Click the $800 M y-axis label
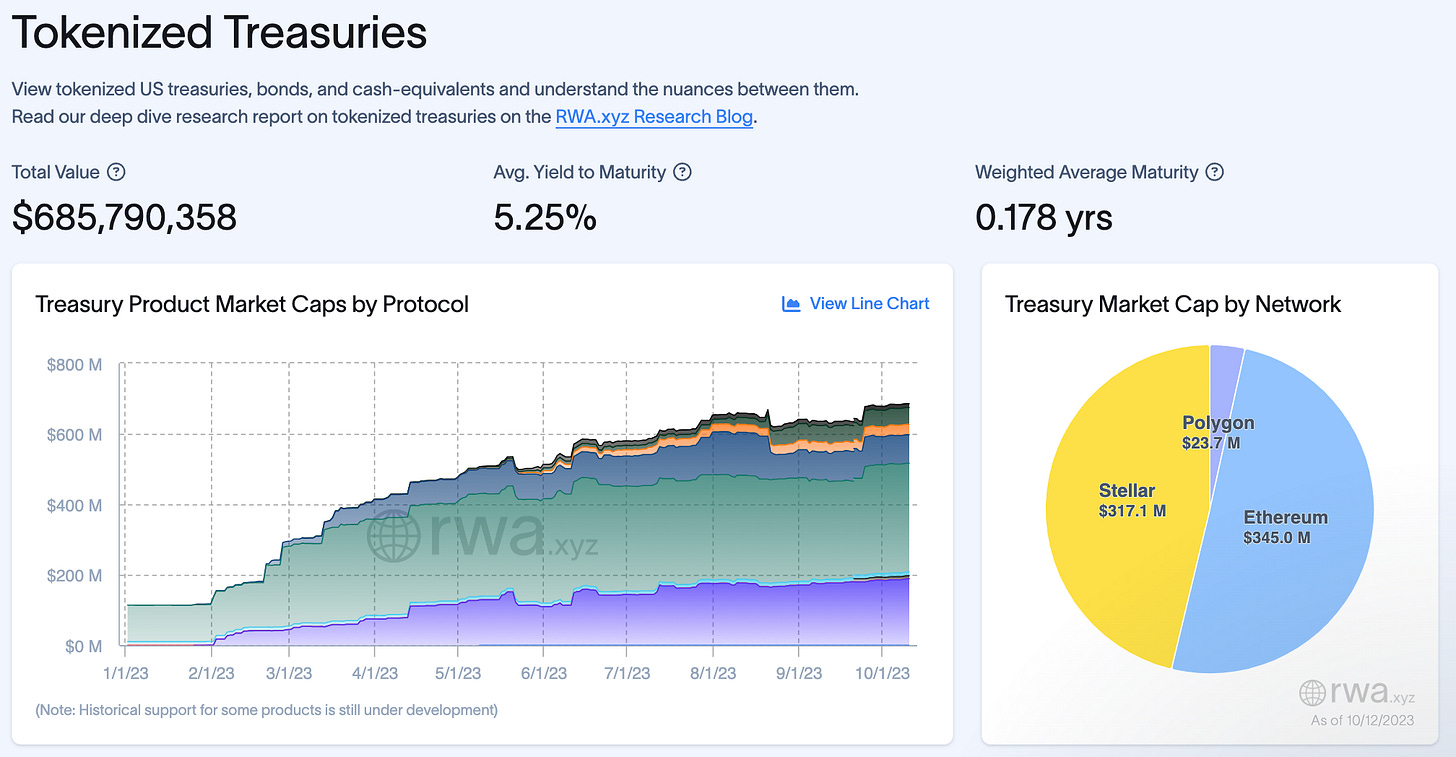 [x=75, y=365]
